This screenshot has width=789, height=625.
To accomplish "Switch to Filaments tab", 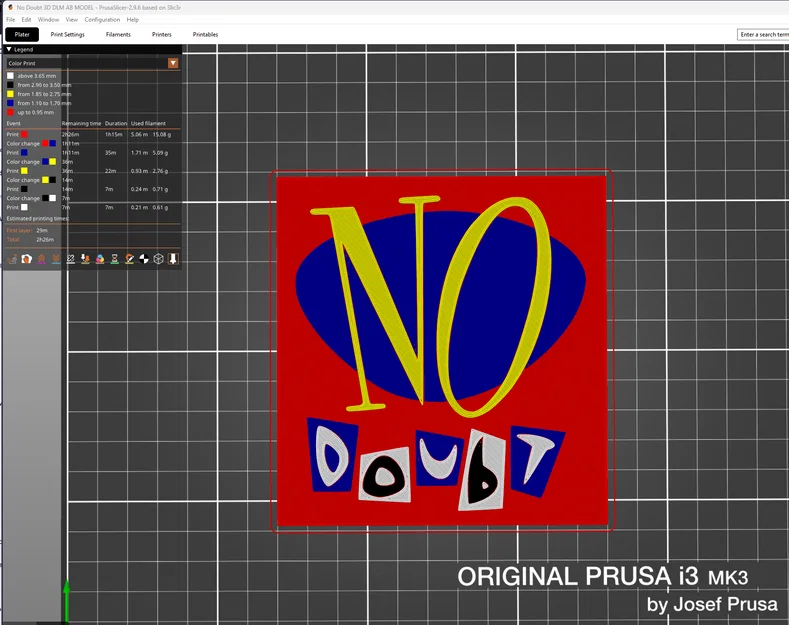I will [118, 34].
